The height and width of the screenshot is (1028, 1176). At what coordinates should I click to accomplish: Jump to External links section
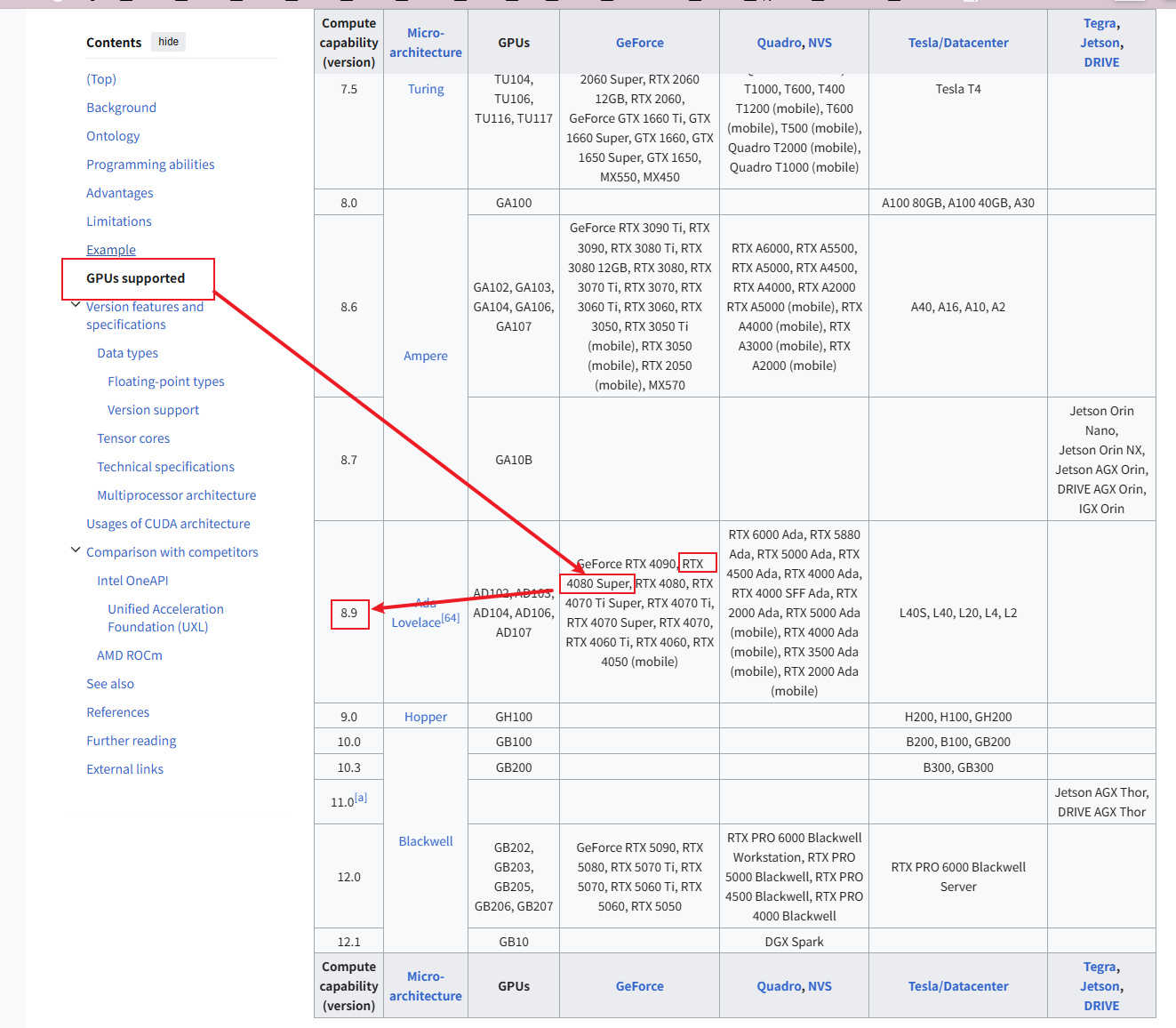(x=124, y=769)
